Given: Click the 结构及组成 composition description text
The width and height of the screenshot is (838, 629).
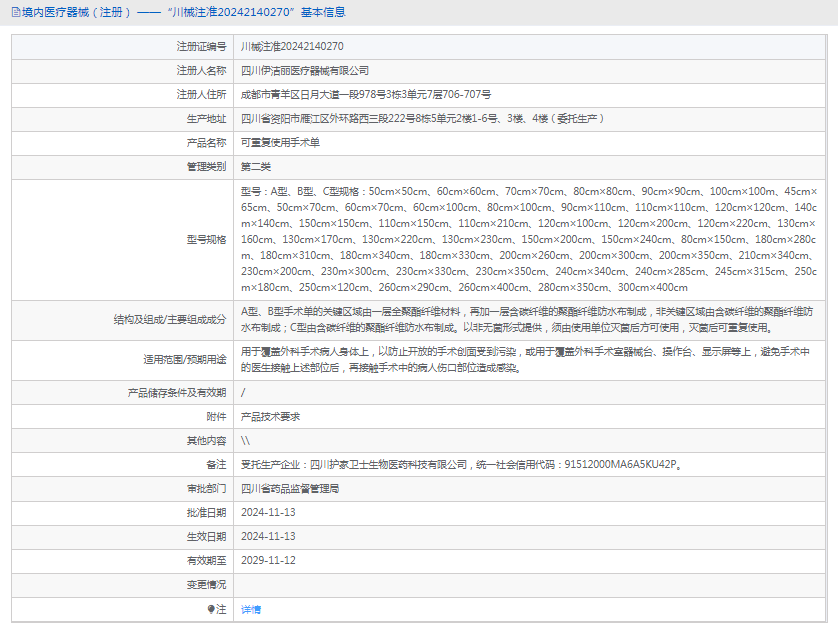Looking at the screenshot, I should (x=527, y=320).
